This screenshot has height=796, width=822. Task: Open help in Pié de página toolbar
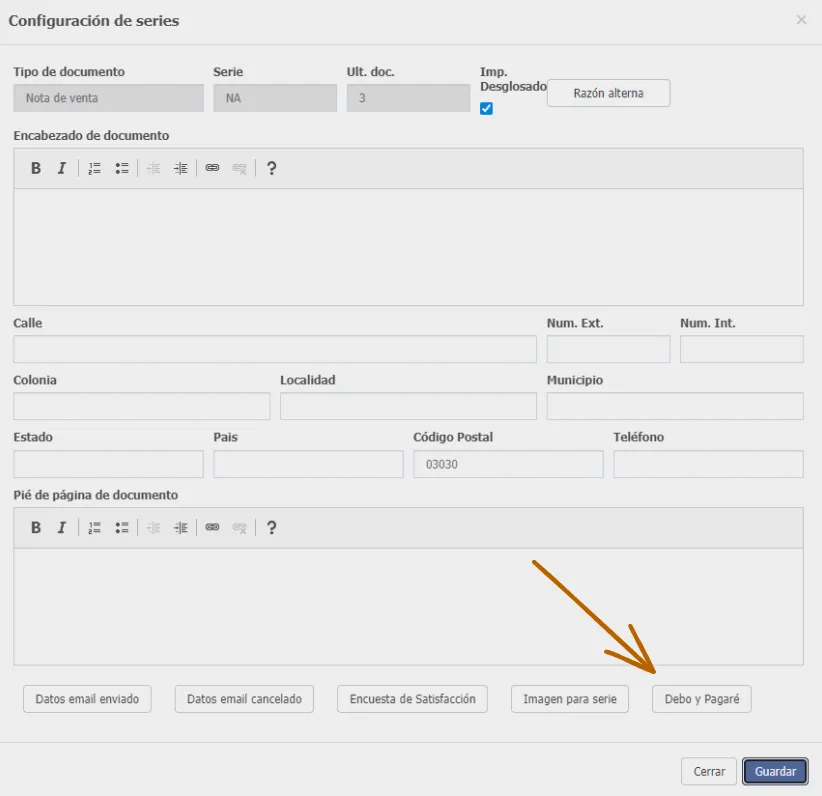(271, 528)
